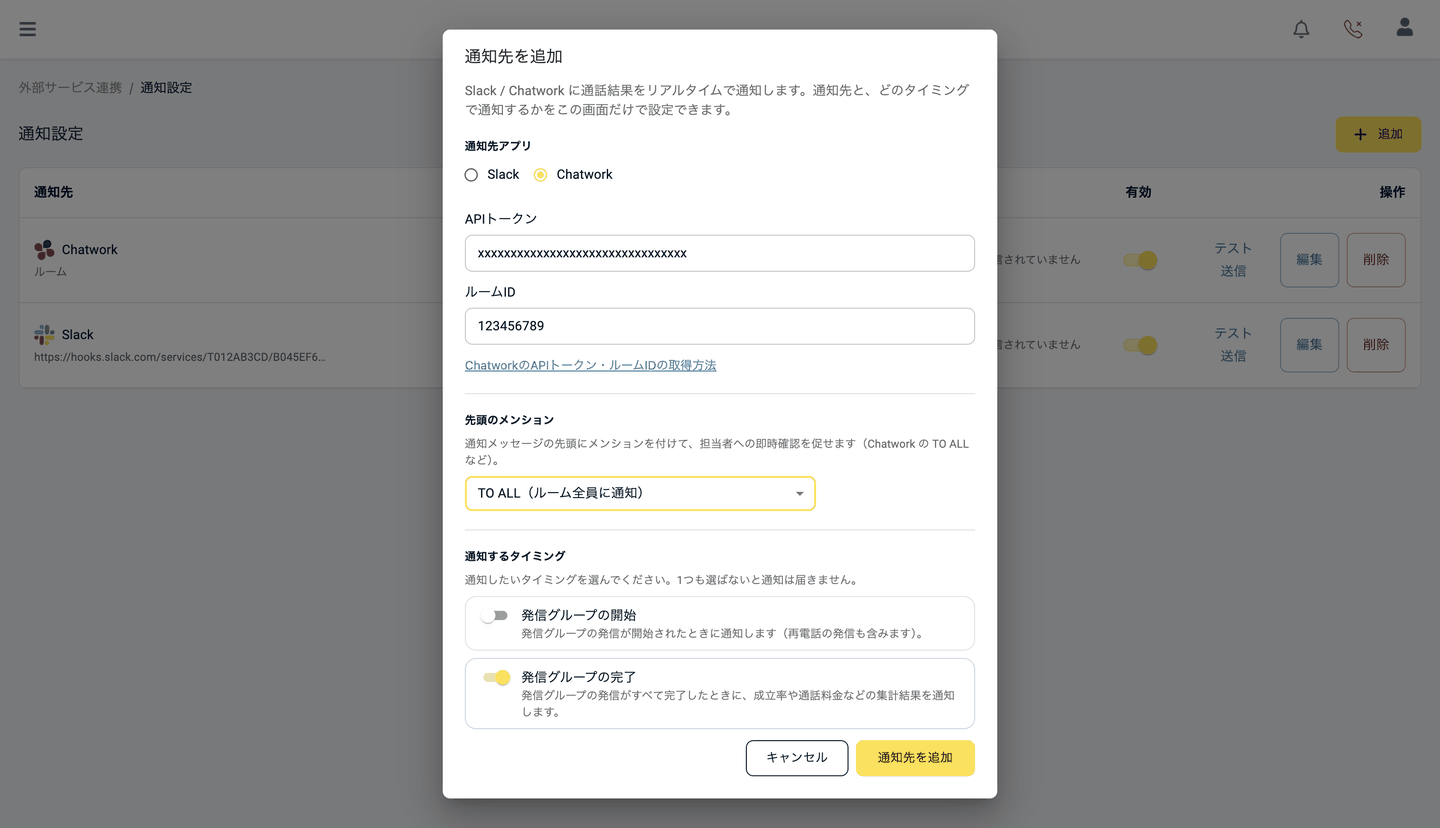Click the キャンセル button
Image resolution: width=1440 pixels, height=828 pixels.
pyautogui.click(x=797, y=758)
